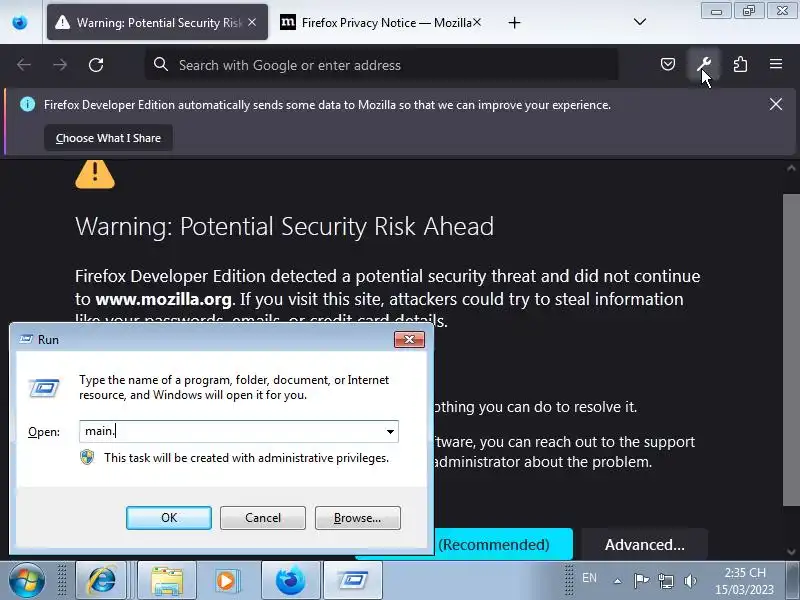Open Windows Media Player from taskbar
This screenshot has height=600, width=800.
(x=226, y=581)
